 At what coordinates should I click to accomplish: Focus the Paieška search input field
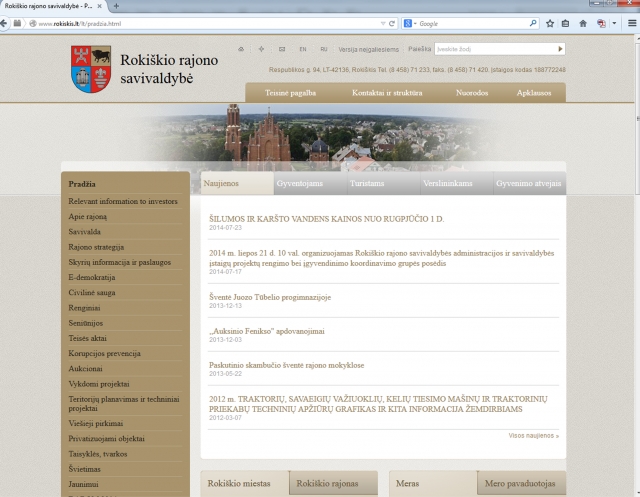click(495, 49)
